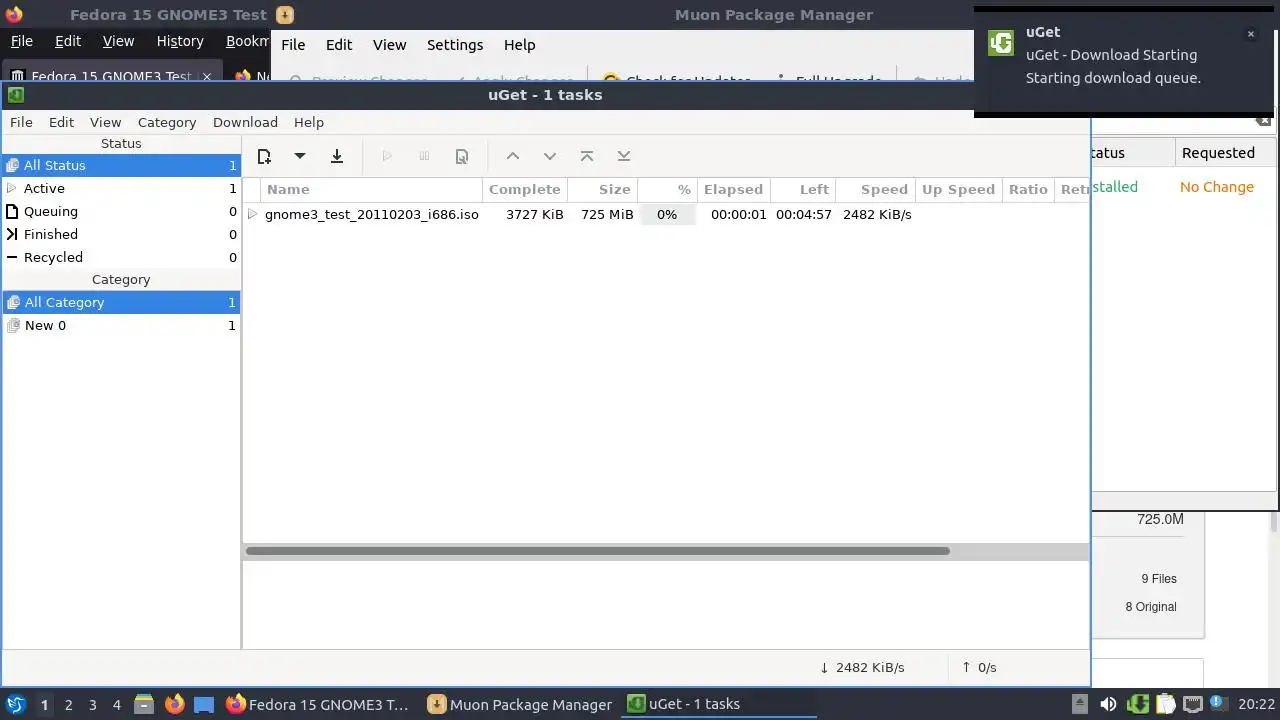Screen dimensions: 1280x720
Task: Select the New 0 category
Action: (121, 325)
